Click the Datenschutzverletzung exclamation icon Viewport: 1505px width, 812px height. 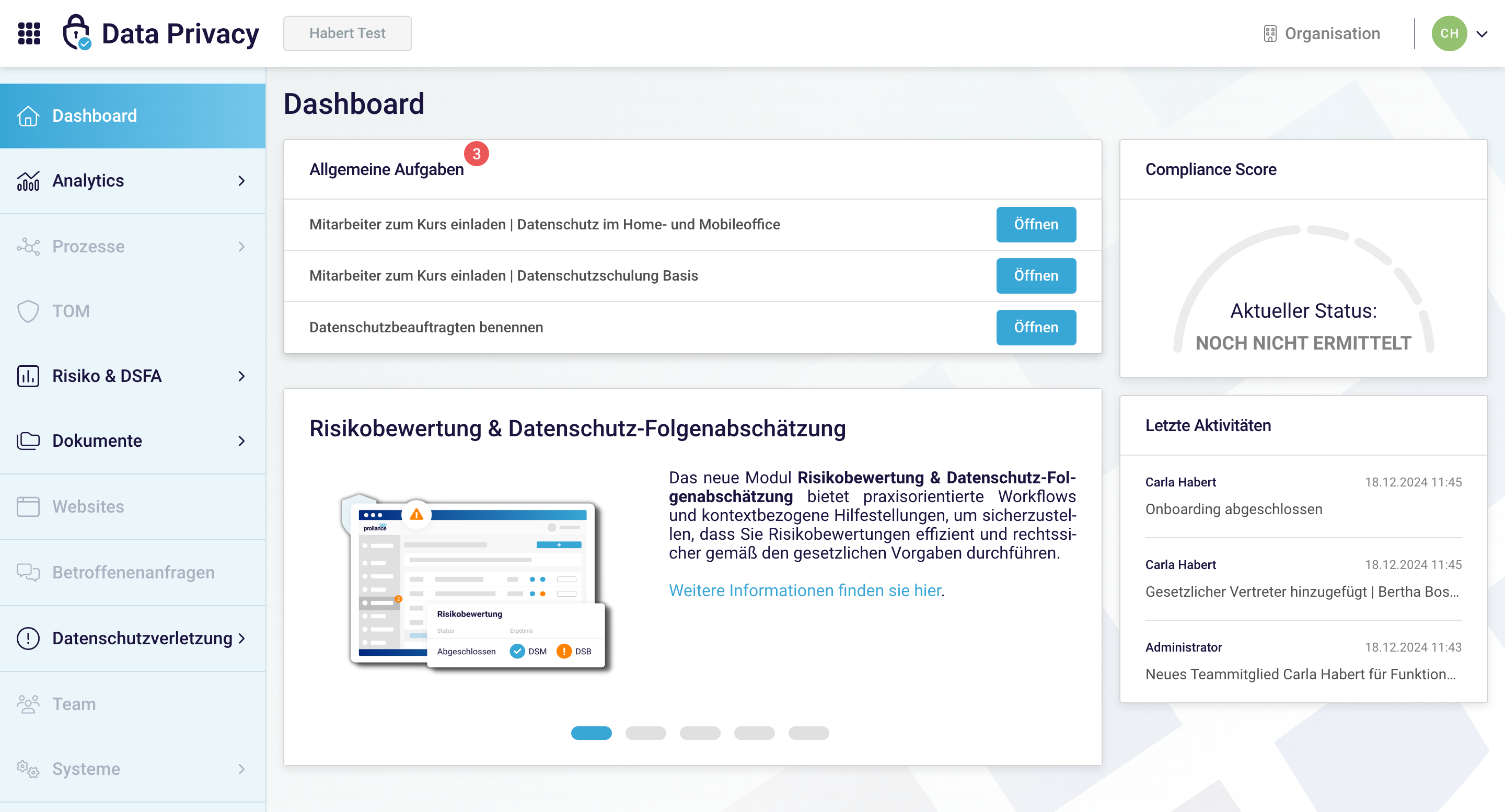[28, 639]
